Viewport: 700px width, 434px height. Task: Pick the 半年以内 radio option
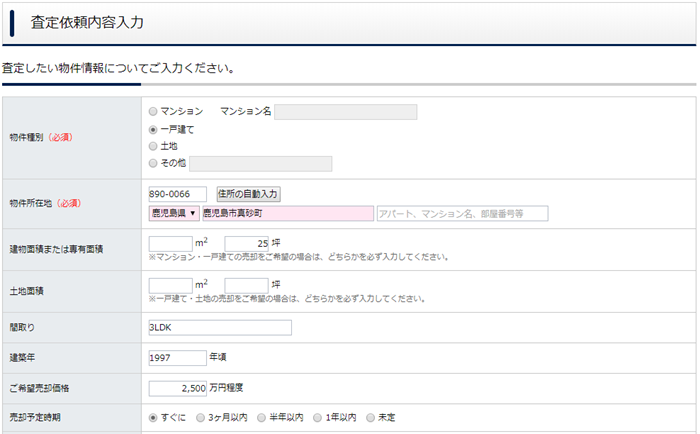(x=262, y=417)
